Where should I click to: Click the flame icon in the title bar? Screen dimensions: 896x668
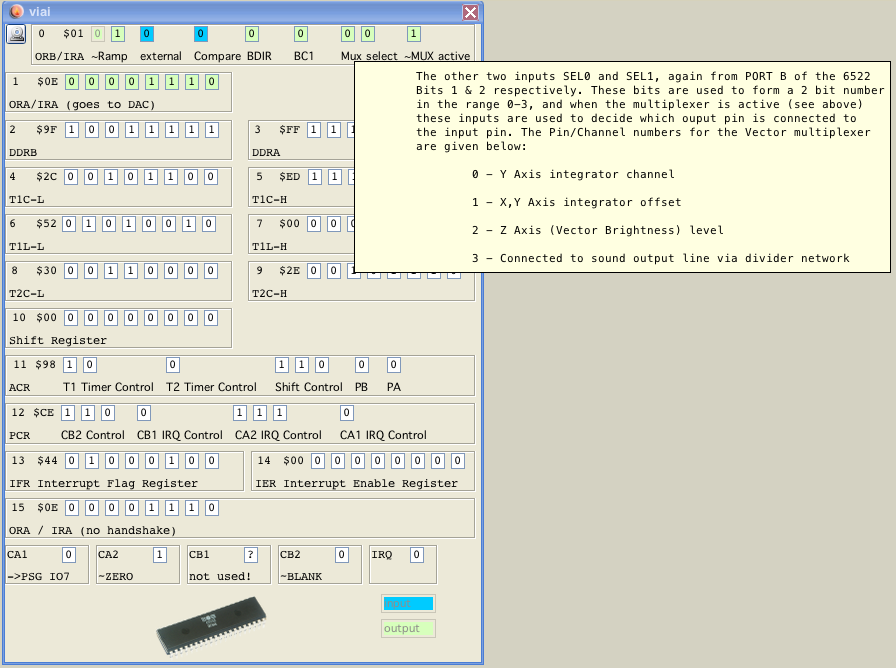15,12
